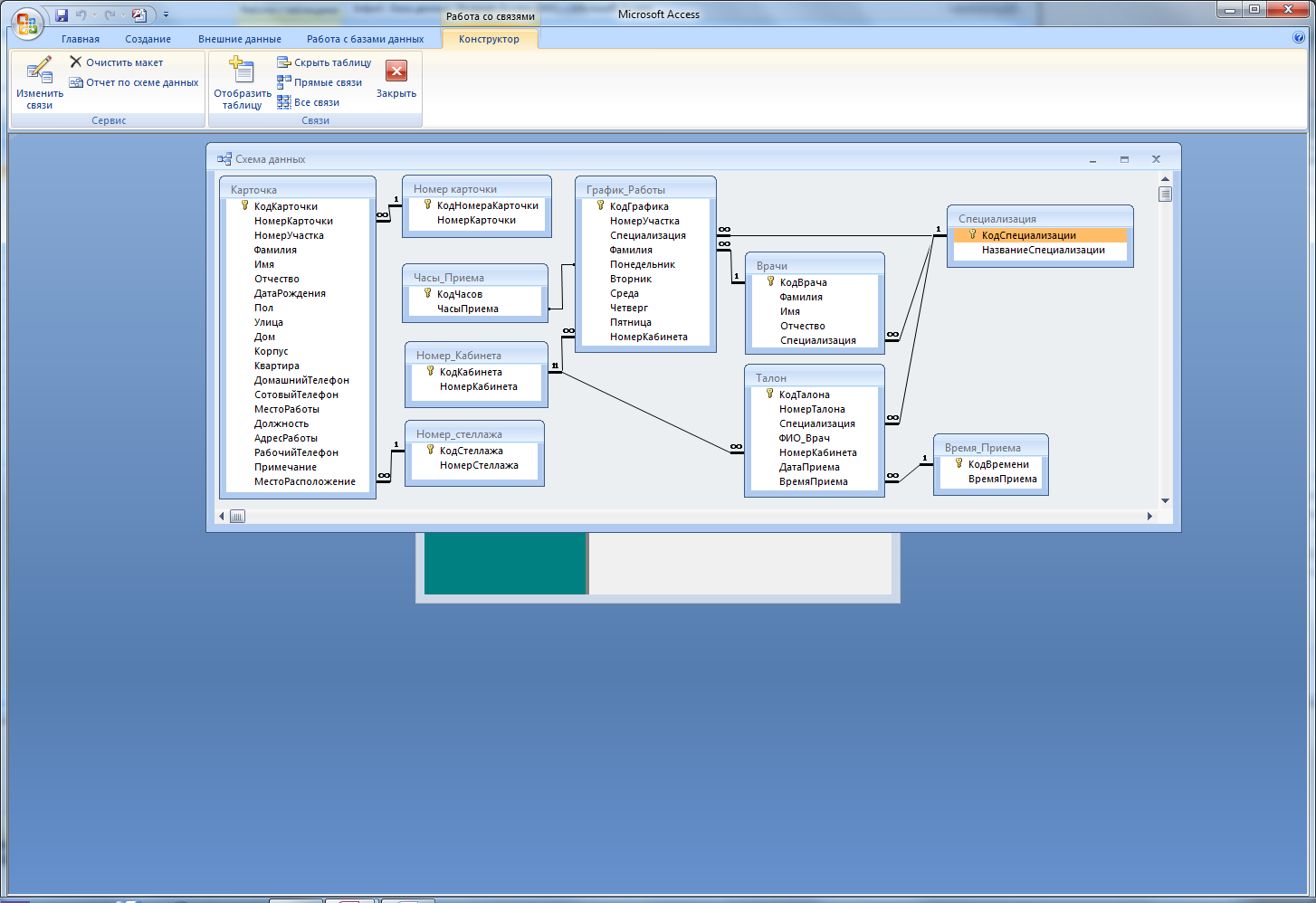
Task: Click Отобразить таблицу
Action: (243, 83)
